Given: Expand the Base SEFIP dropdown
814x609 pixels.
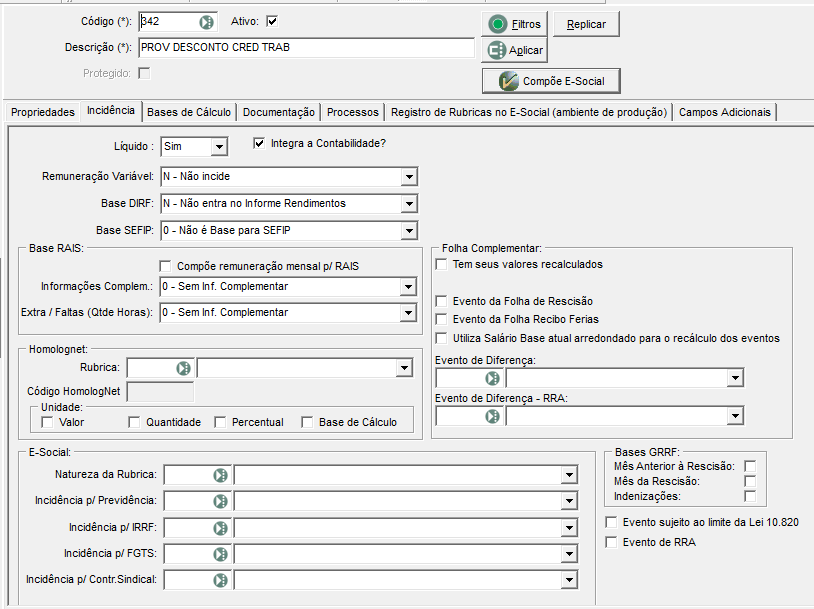Looking at the screenshot, I should coord(409,231).
